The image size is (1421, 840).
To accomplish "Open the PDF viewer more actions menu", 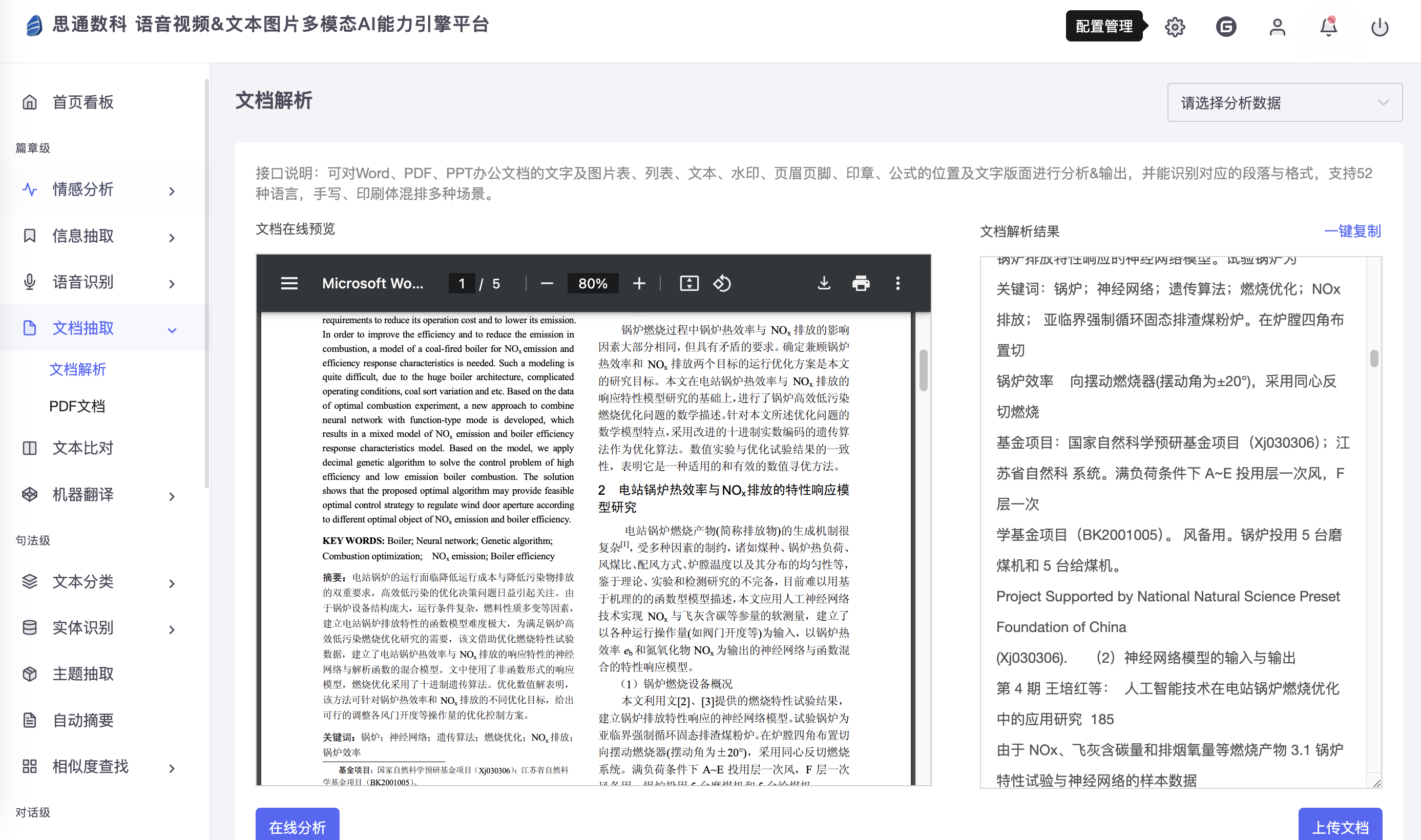I will tap(897, 283).
